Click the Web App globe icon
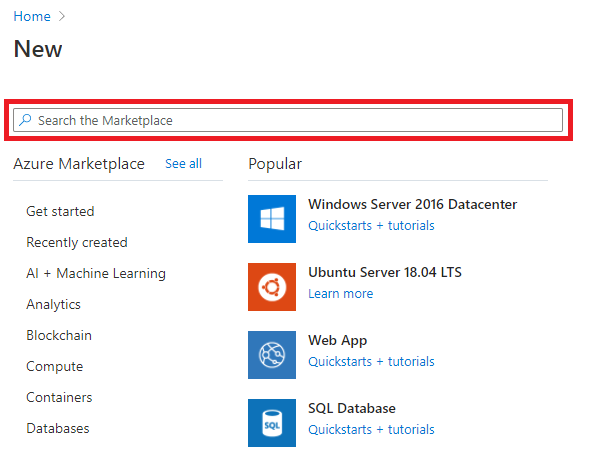 coord(272,355)
